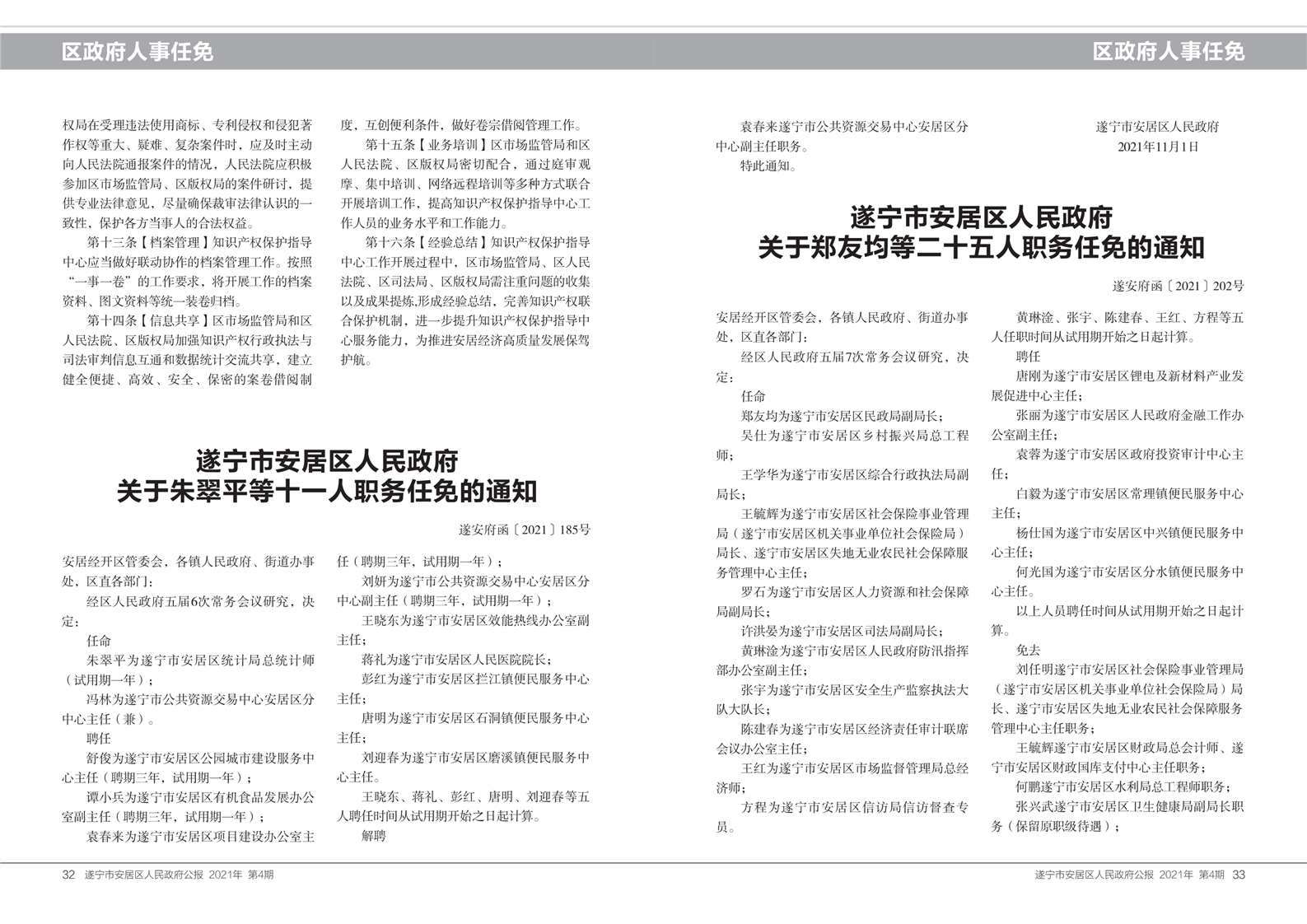This screenshot has height=924, width=1307.
Task: Select the heading 第十四条【信息共享】
Action: [x=144, y=321]
